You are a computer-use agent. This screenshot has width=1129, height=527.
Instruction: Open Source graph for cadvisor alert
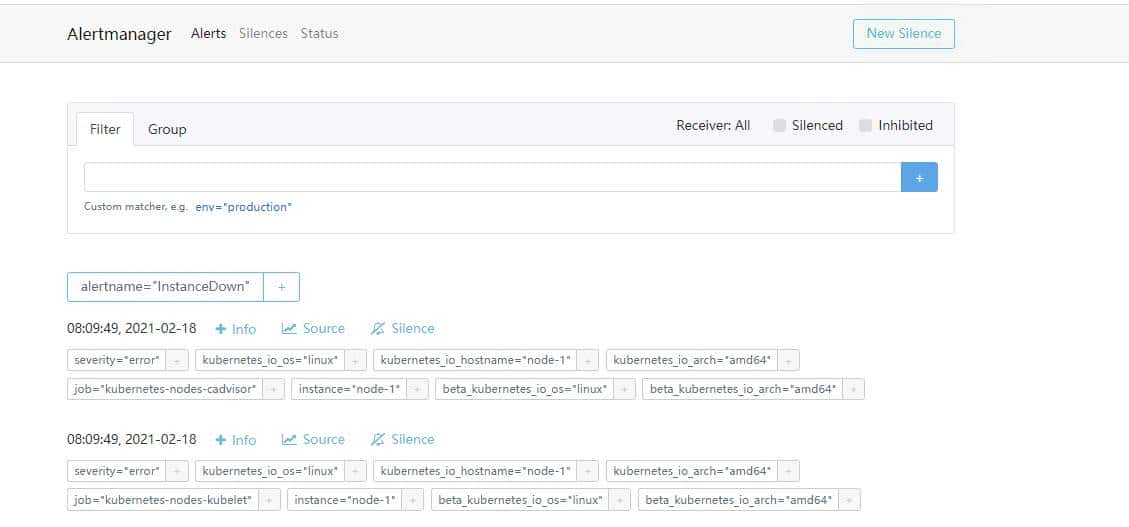click(x=313, y=328)
